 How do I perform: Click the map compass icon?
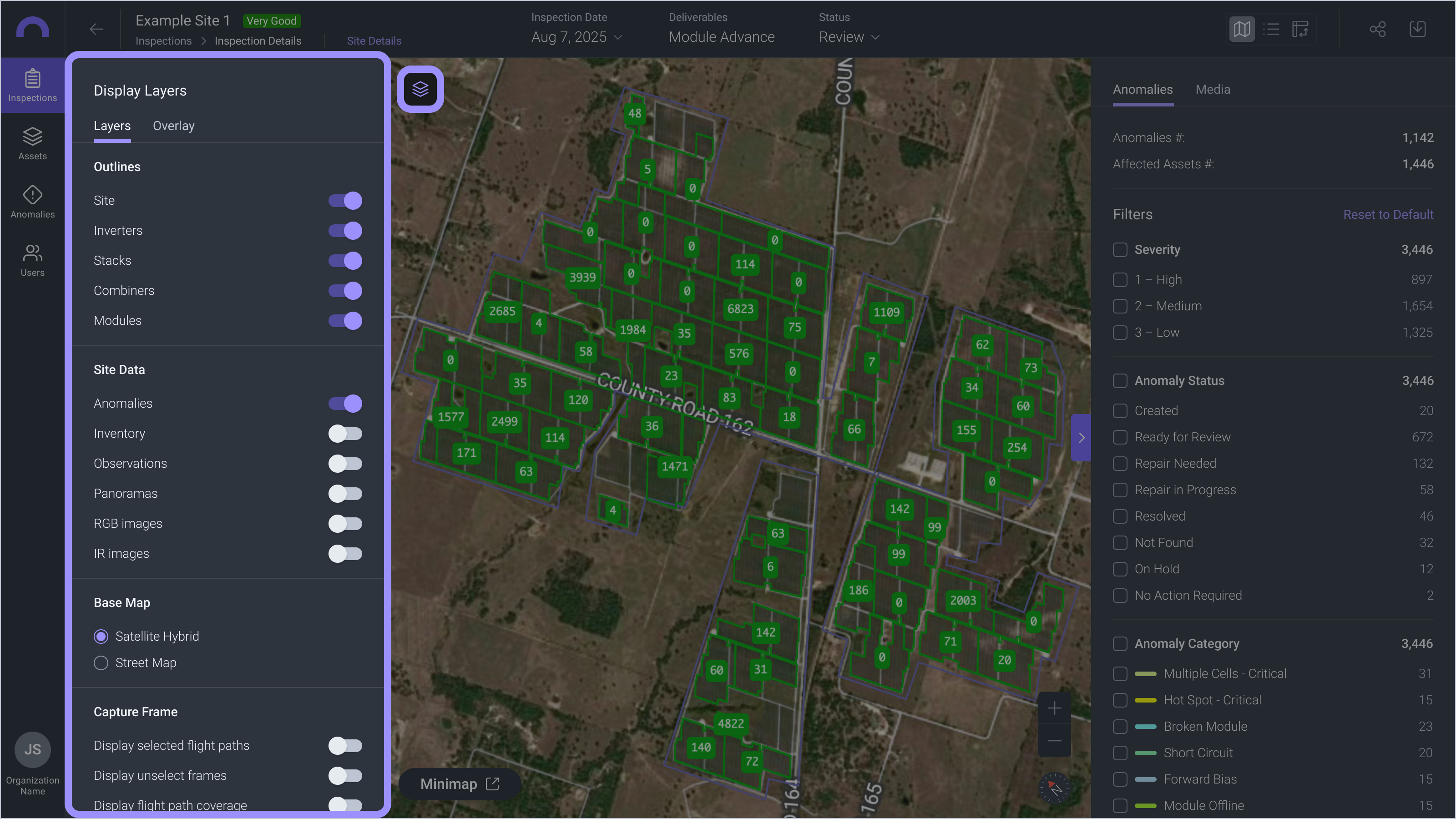pos(1054,787)
